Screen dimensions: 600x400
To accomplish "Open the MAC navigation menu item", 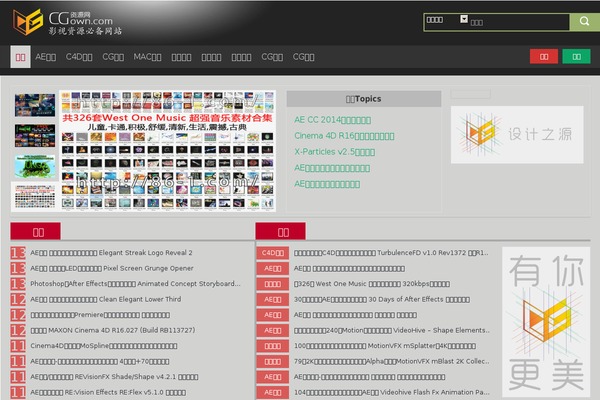I will click(147, 57).
